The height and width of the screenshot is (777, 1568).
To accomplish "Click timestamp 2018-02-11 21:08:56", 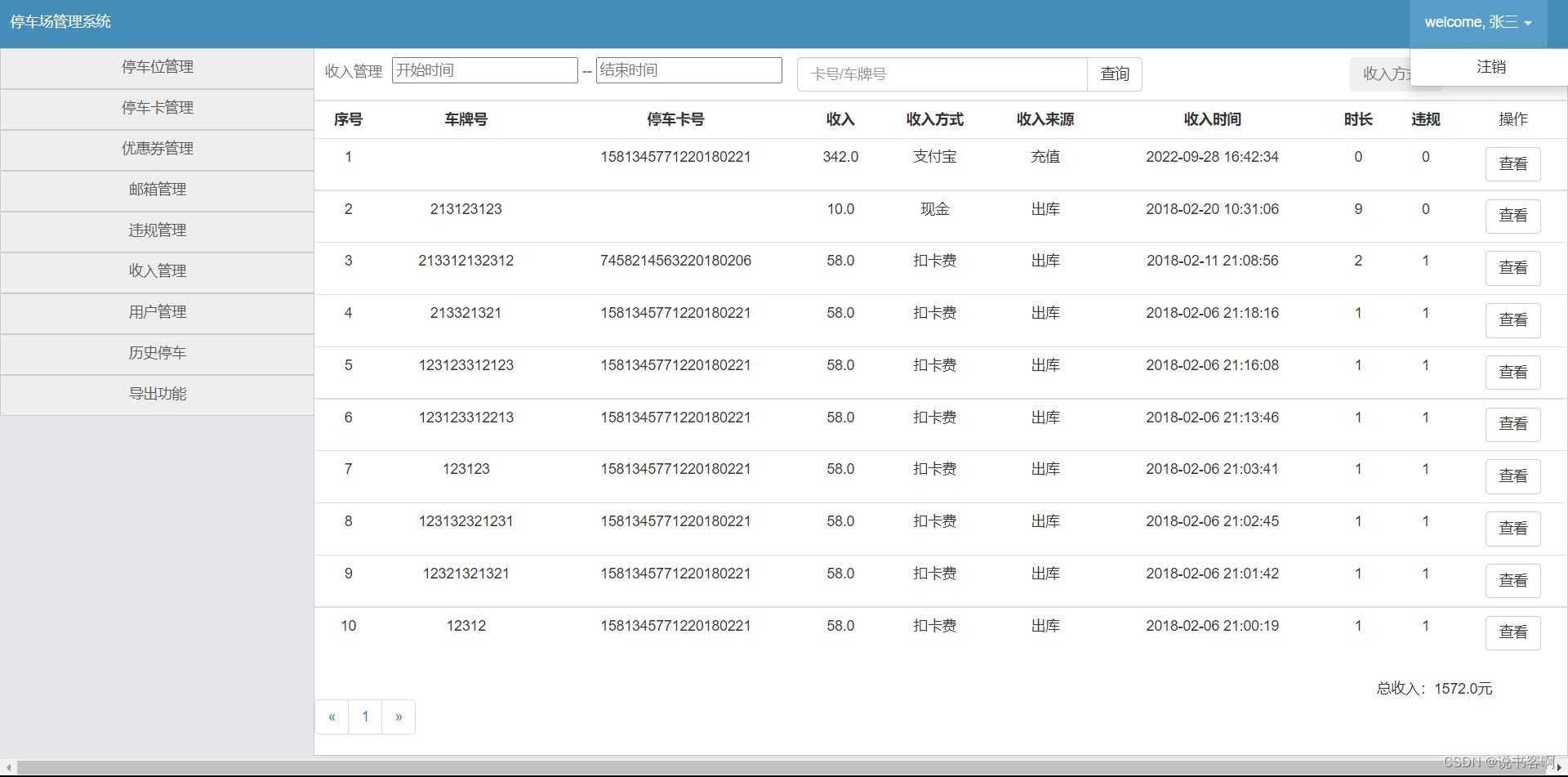I will (1212, 261).
